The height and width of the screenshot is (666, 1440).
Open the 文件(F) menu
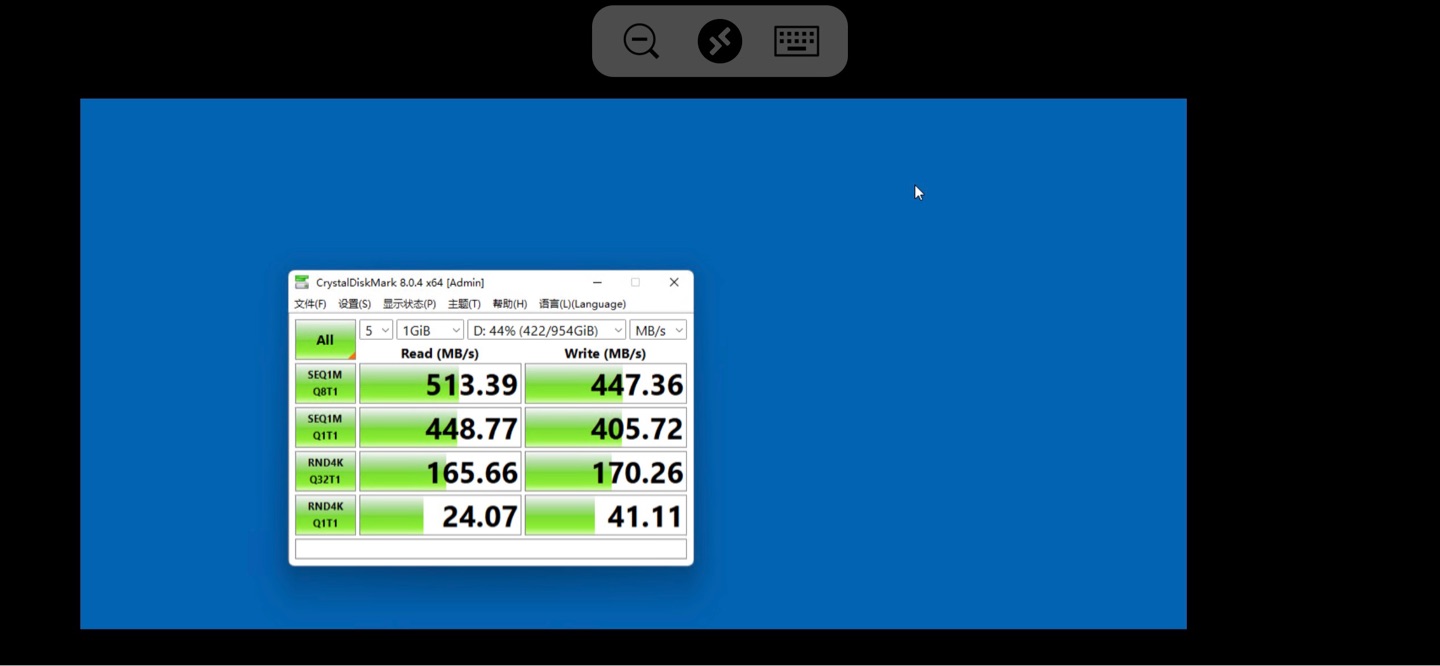pyautogui.click(x=310, y=304)
